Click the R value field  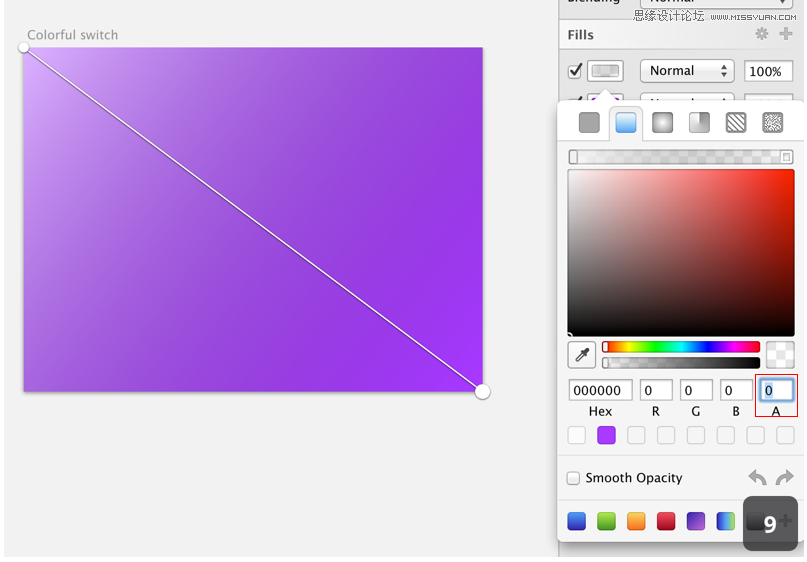656,390
